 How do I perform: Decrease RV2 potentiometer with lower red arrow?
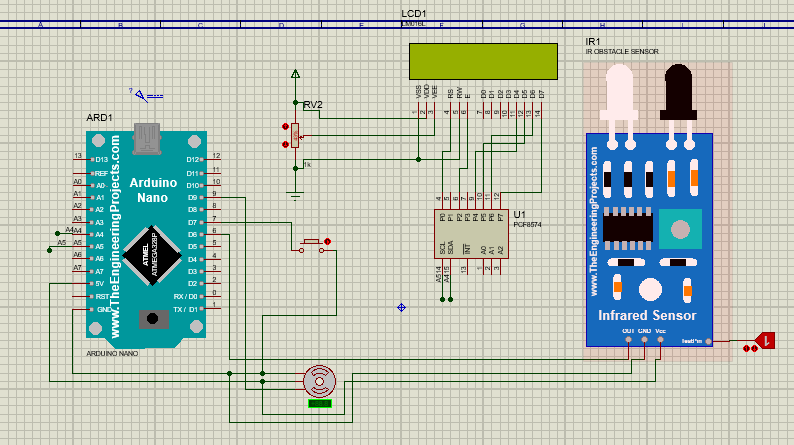click(285, 144)
